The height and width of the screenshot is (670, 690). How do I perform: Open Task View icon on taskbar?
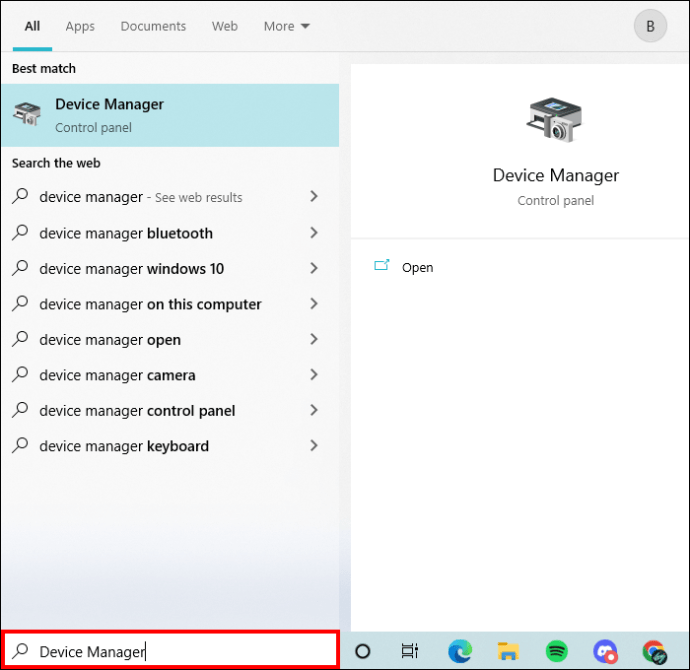pos(410,651)
